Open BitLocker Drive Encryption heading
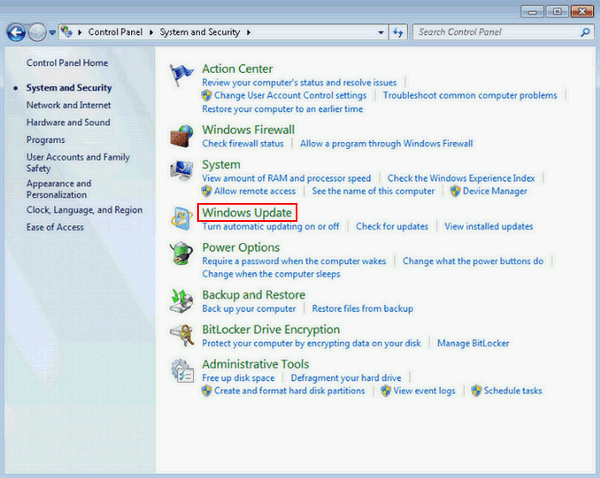The image size is (600, 478). click(x=271, y=330)
